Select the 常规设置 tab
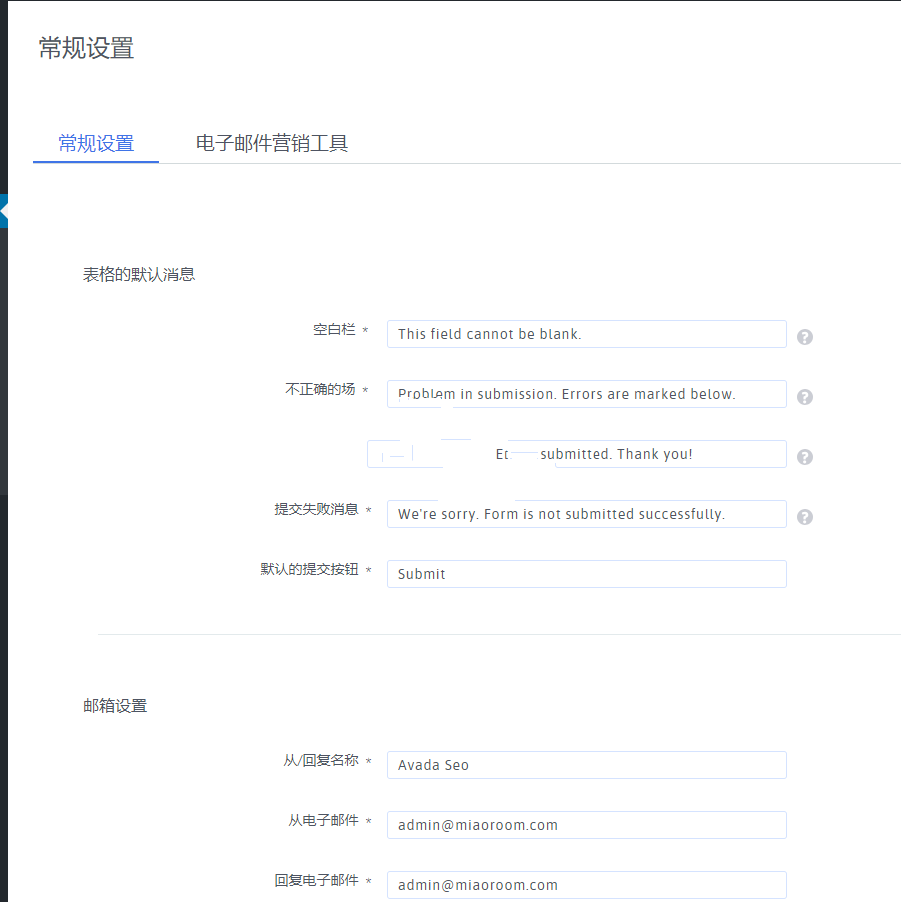901x902 pixels. (96, 143)
